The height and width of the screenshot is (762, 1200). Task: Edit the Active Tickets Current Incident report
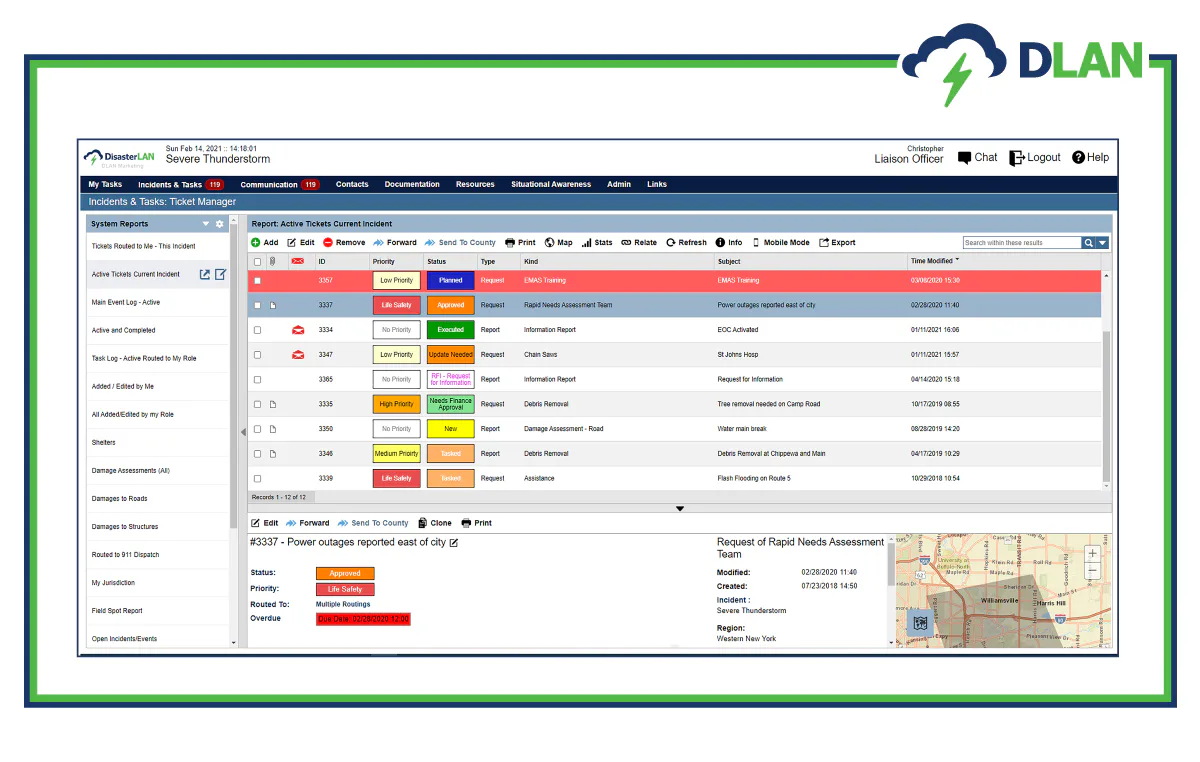point(220,274)
